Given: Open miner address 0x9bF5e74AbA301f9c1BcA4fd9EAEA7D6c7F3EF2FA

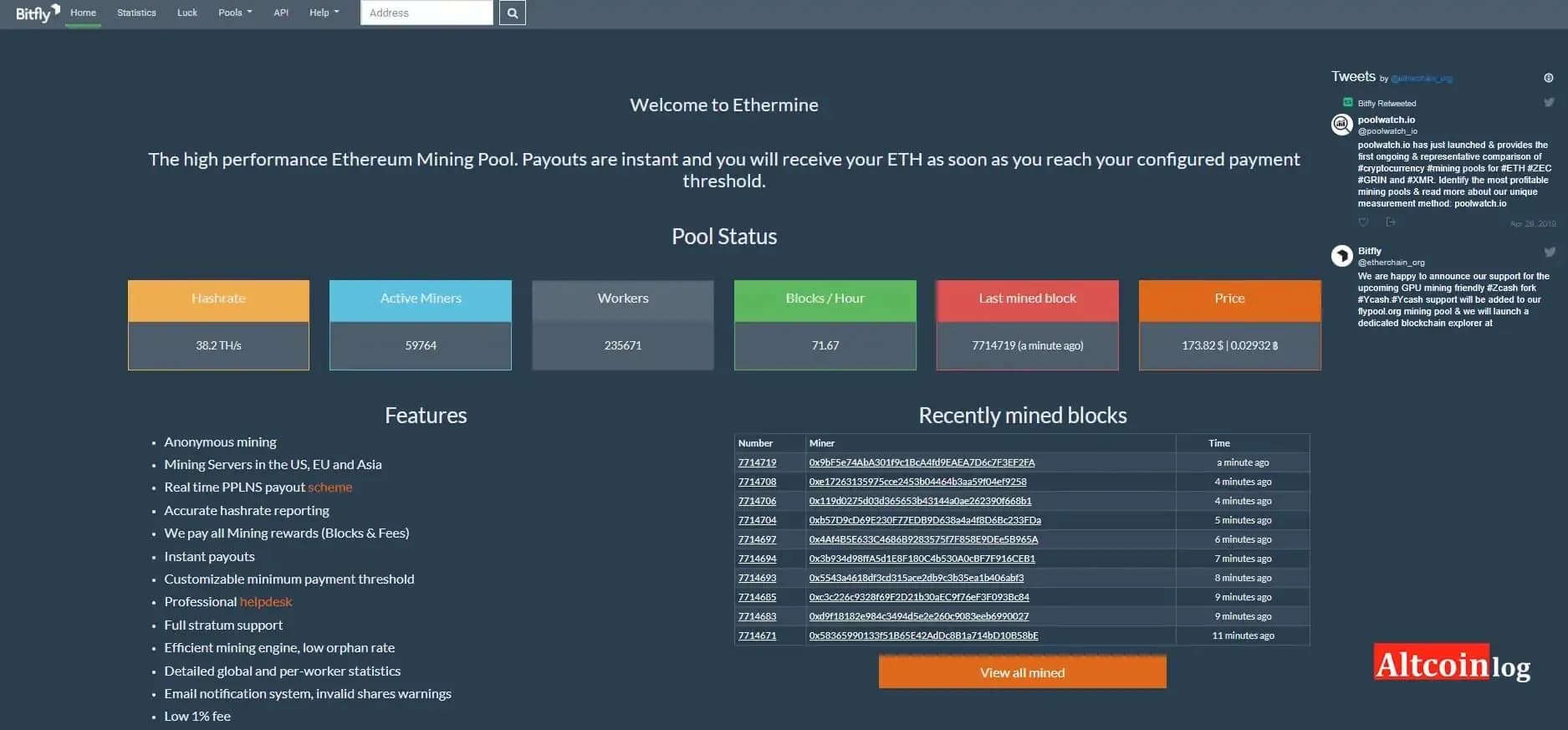Looking at the screenshot, I should pyautogui.click(x=922, y=462).
